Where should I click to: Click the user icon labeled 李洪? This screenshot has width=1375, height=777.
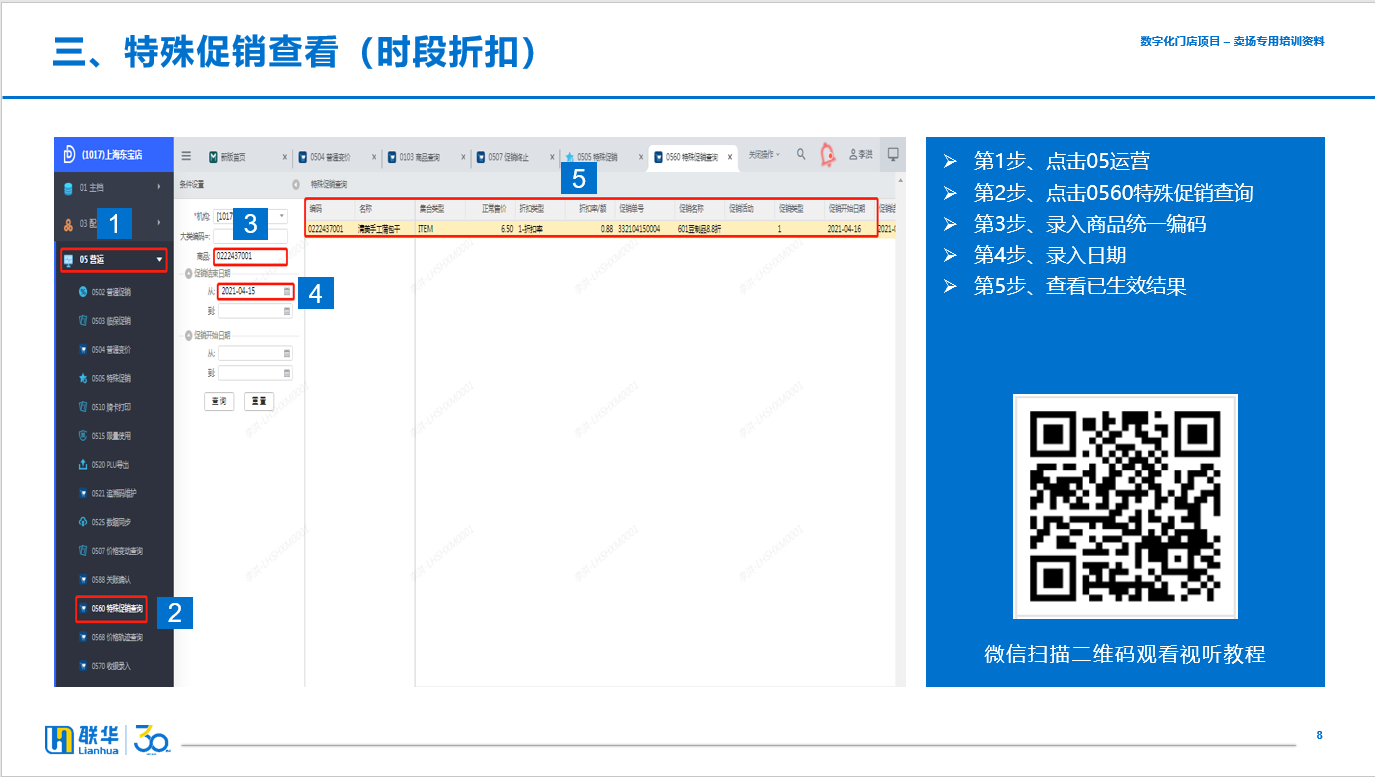pos(853,154)
